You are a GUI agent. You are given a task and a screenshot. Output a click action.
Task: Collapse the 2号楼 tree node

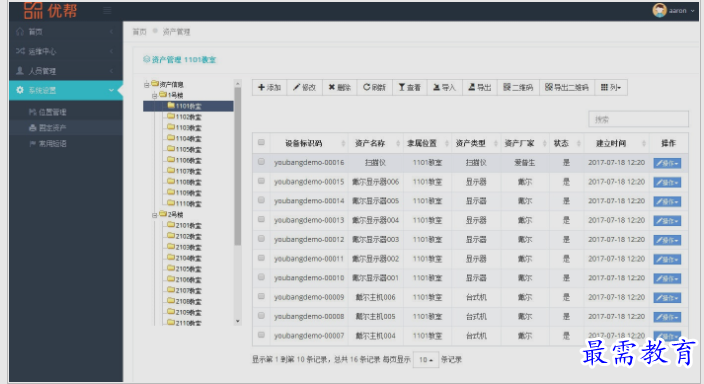point(154,215)
